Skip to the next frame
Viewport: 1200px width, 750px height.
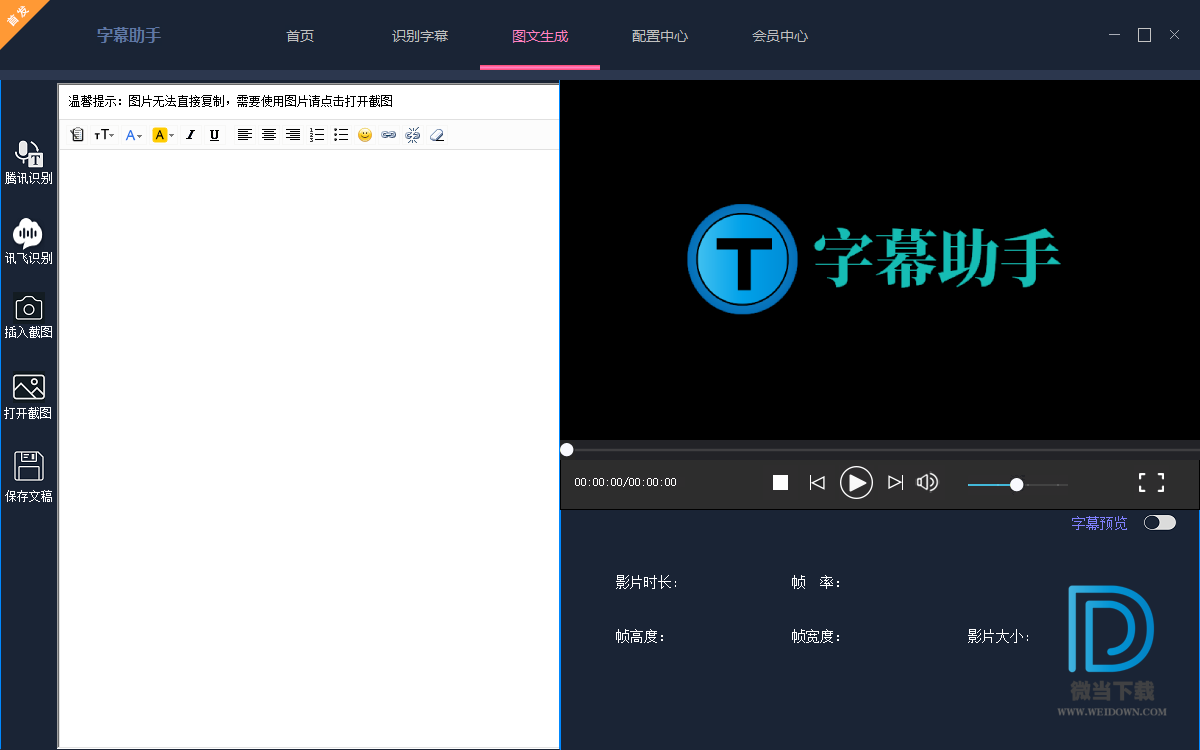pos(896,483)
